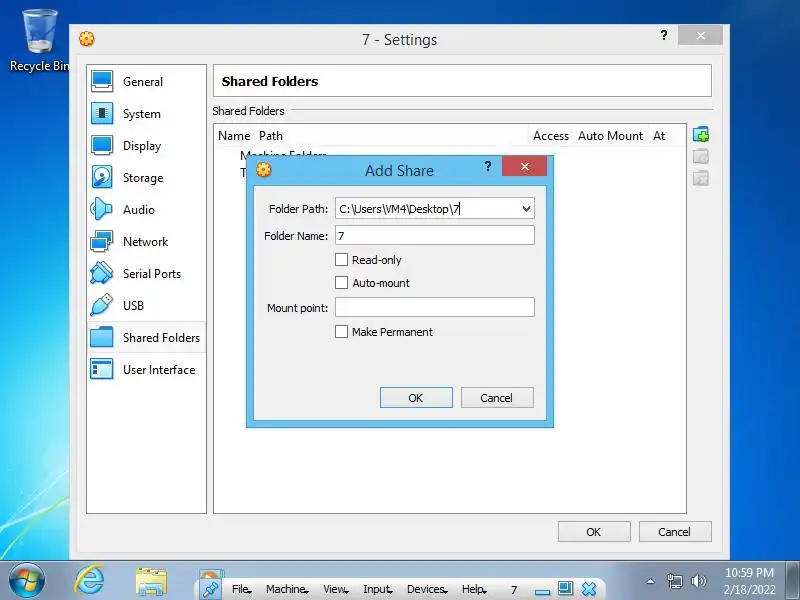Click the Mount point input field
The width and height of the screenshot is (800, 600).
pos(435,308)
